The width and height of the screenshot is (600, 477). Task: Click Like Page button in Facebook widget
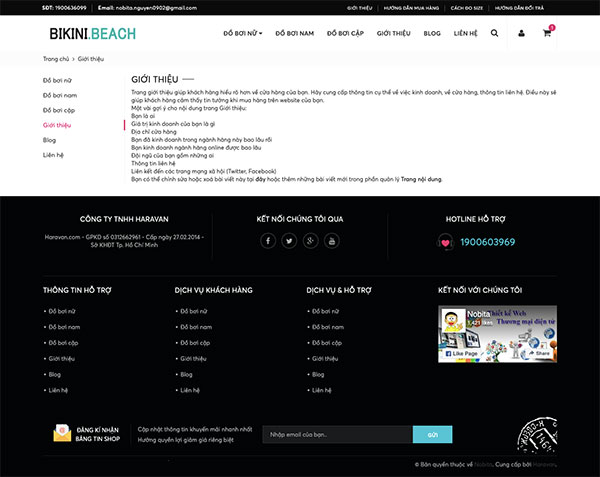(462, 353)
